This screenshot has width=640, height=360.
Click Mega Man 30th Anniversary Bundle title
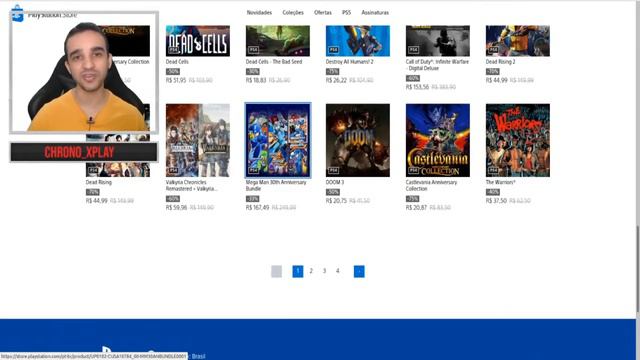[276, 185]
